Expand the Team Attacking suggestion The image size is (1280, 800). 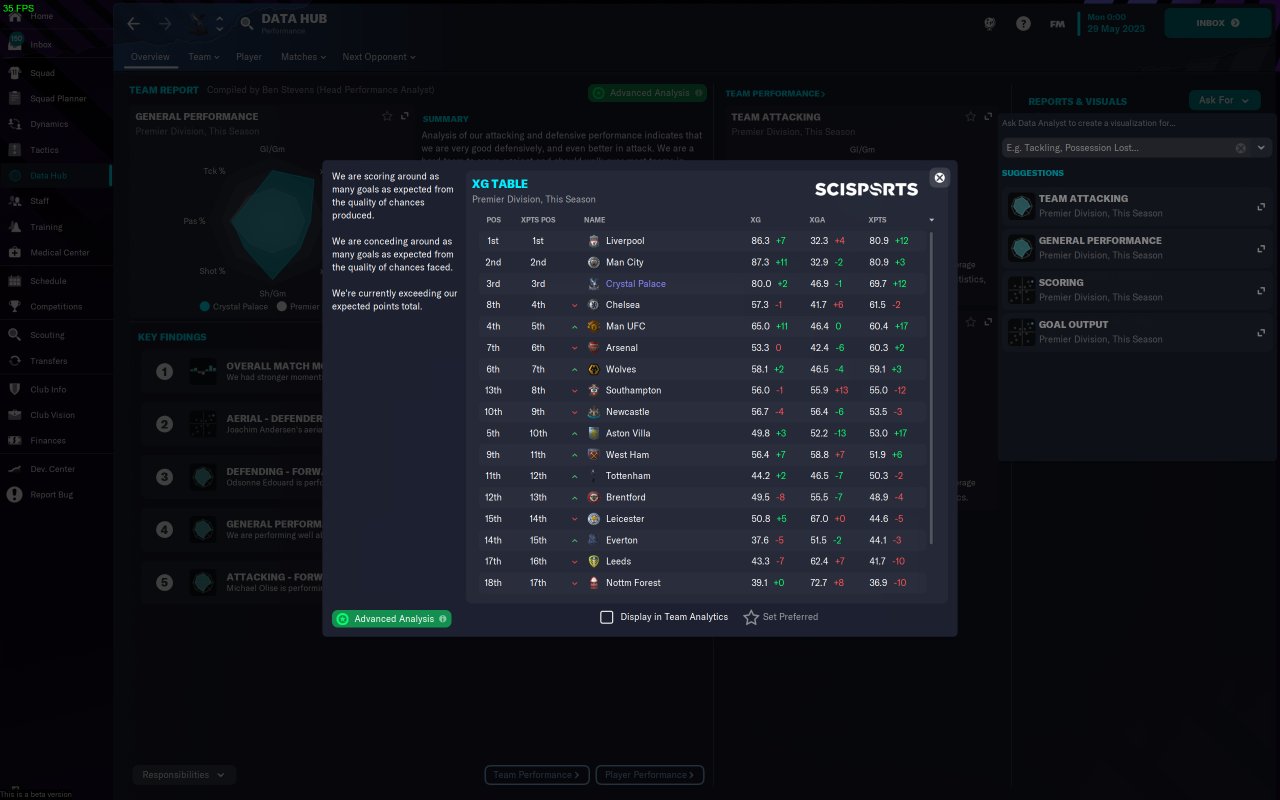pyautogui.click(x=1261, y=207)
